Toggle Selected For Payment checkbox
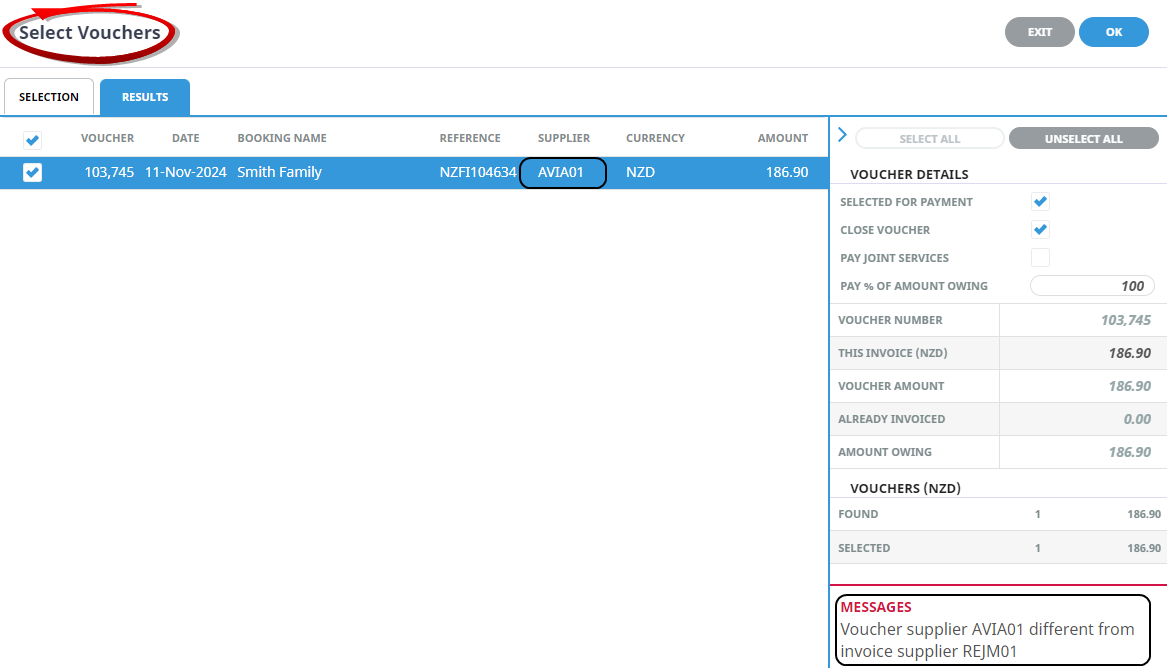 (x=1040, y=202)
